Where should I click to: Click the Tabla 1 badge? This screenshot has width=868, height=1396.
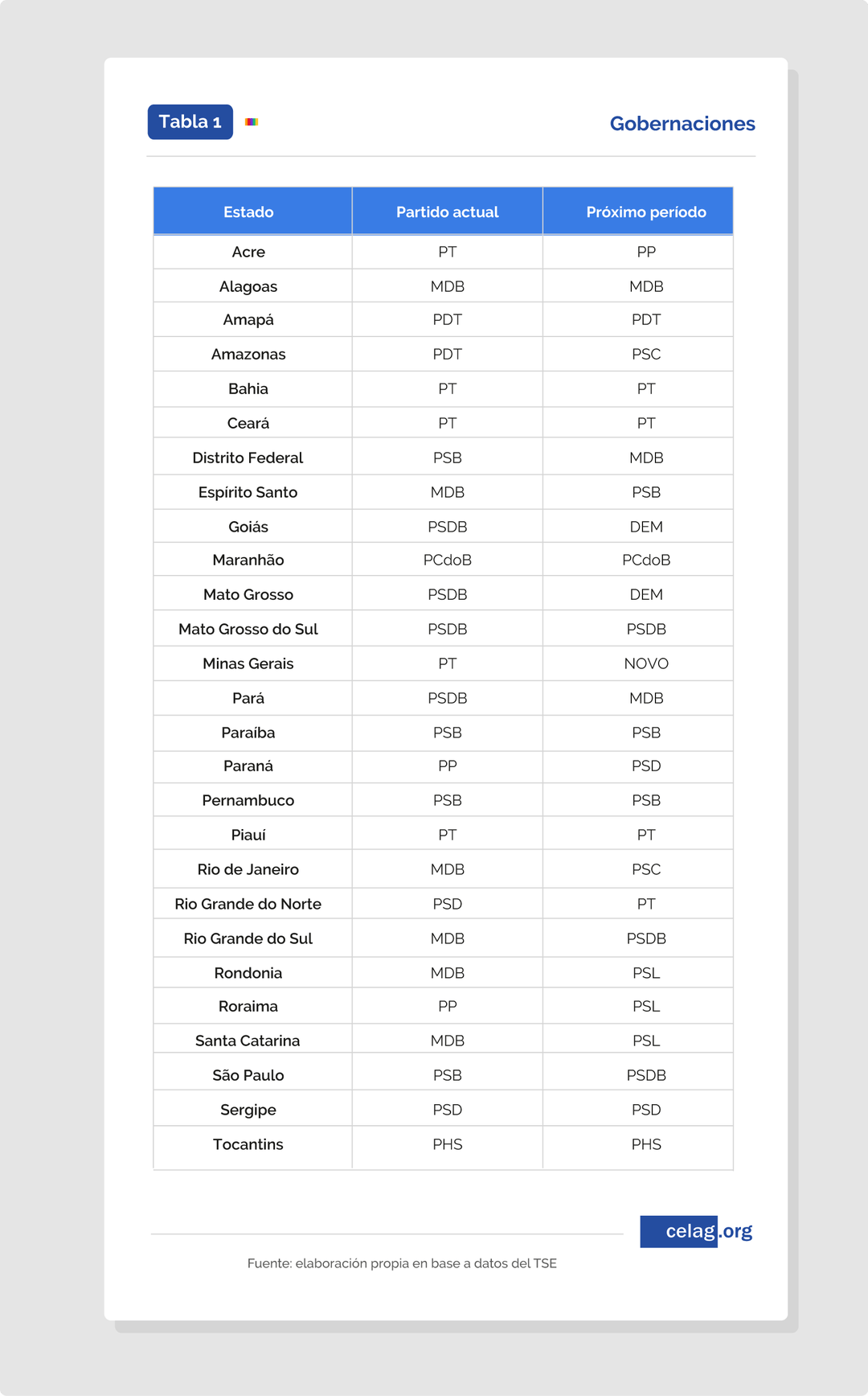point(190,121)
